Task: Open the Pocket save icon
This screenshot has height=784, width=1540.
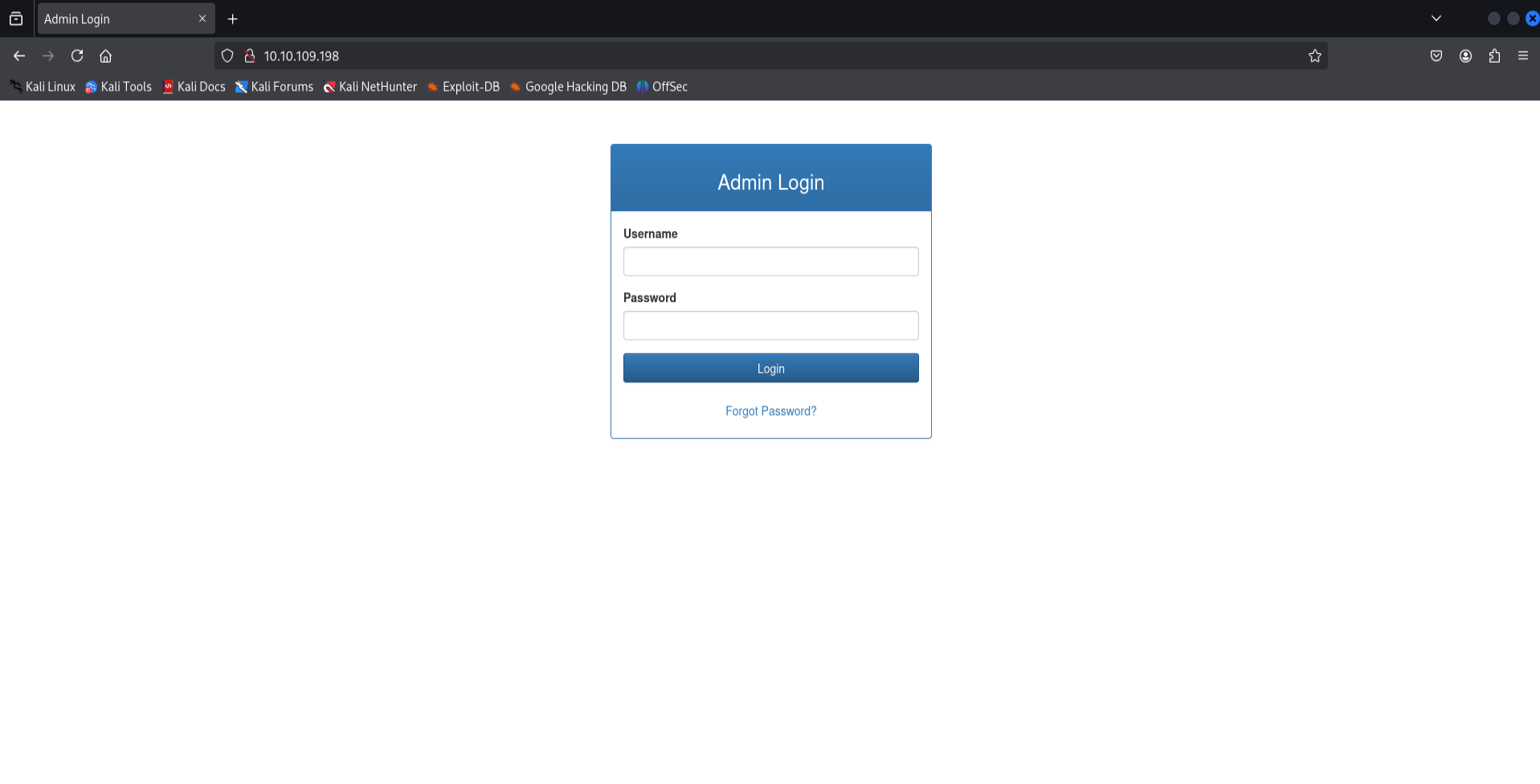Action: click(1436, 56)
